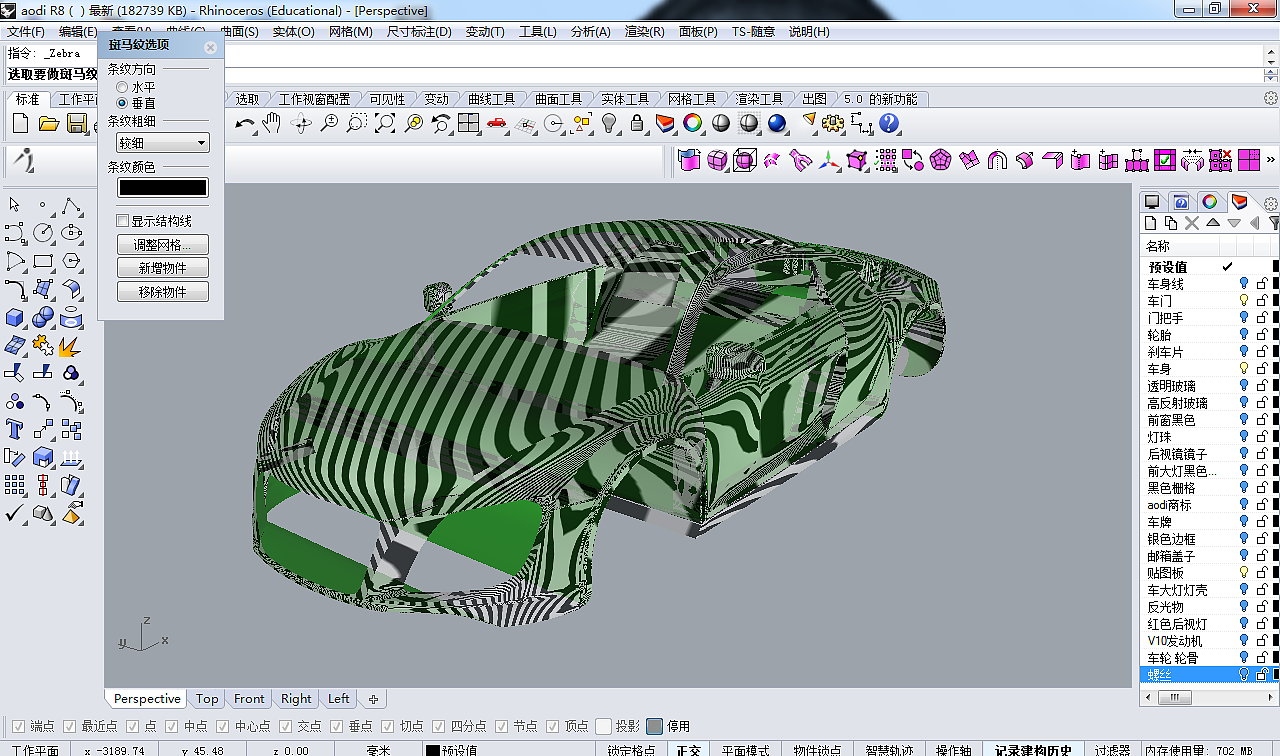Enable the show isocurves checkbox

[123, 221]
